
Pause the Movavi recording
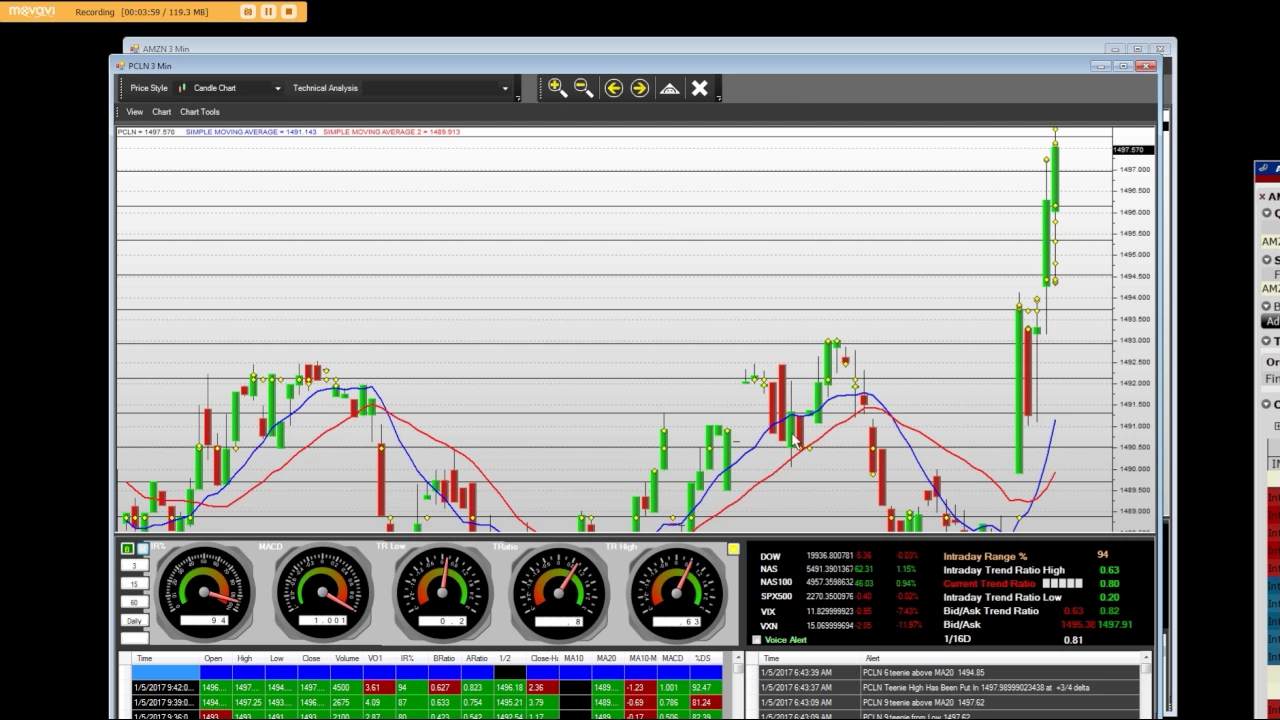(268, 12)
